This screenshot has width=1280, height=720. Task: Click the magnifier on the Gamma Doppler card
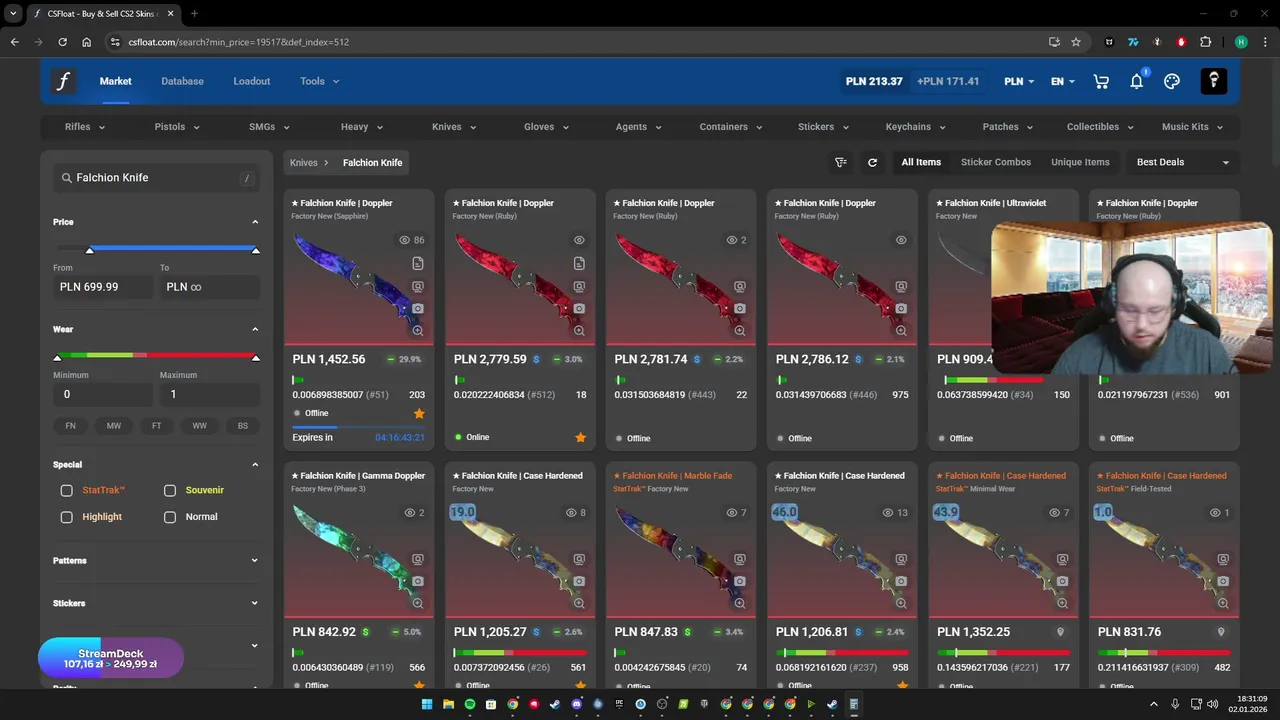pyautogui.click(x=418, y=603)
